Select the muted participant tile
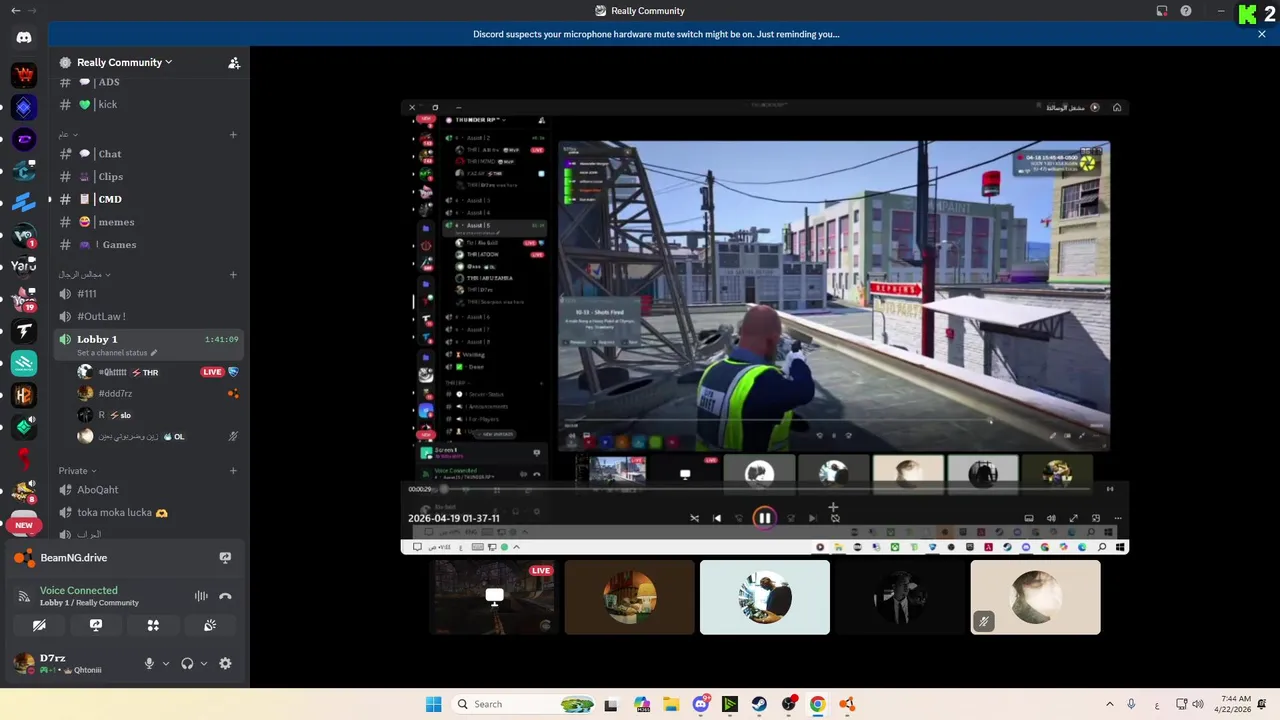Viewport: 1280px width, 720px height. 1035,597
